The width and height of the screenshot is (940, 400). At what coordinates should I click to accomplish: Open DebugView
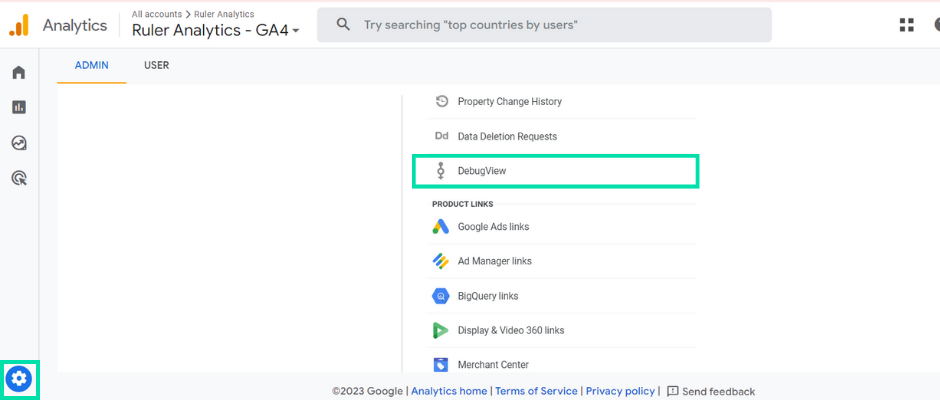[556, 171]
